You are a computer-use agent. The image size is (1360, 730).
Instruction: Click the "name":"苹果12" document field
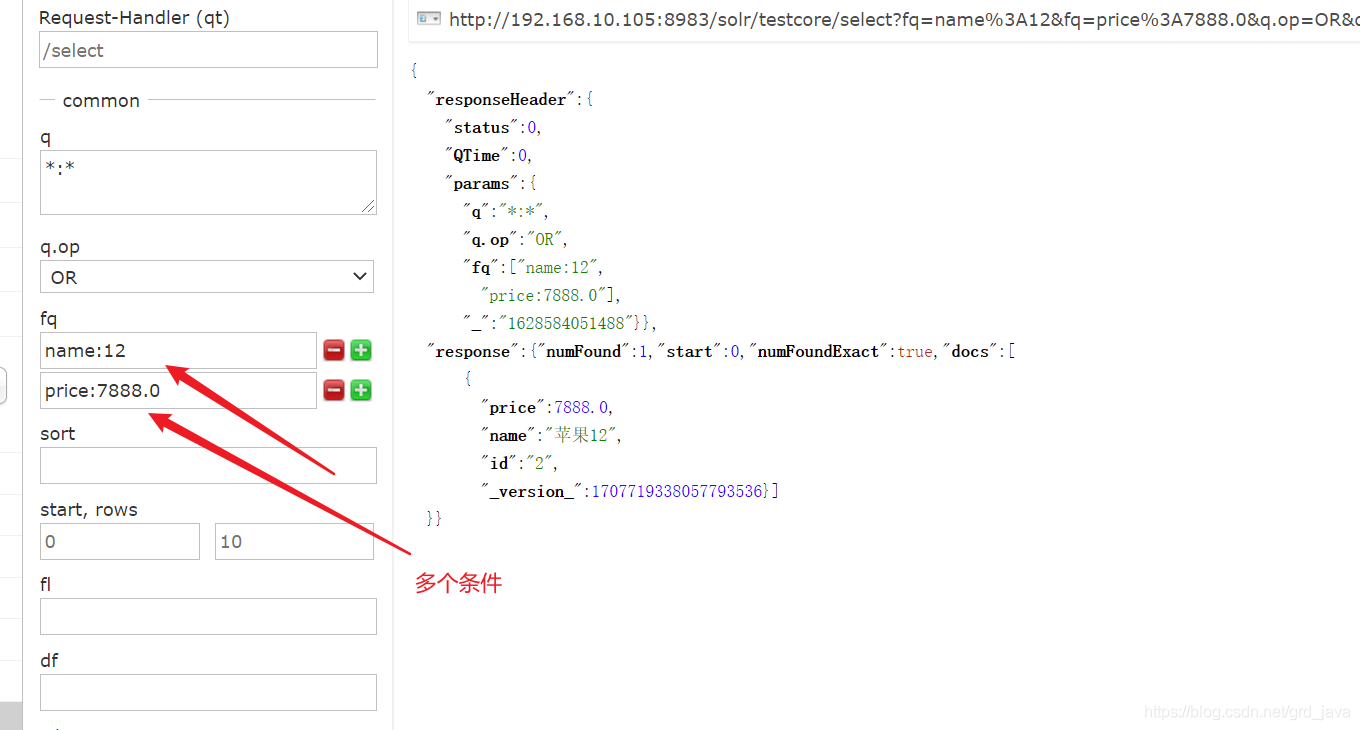click(x=551, y=435)
